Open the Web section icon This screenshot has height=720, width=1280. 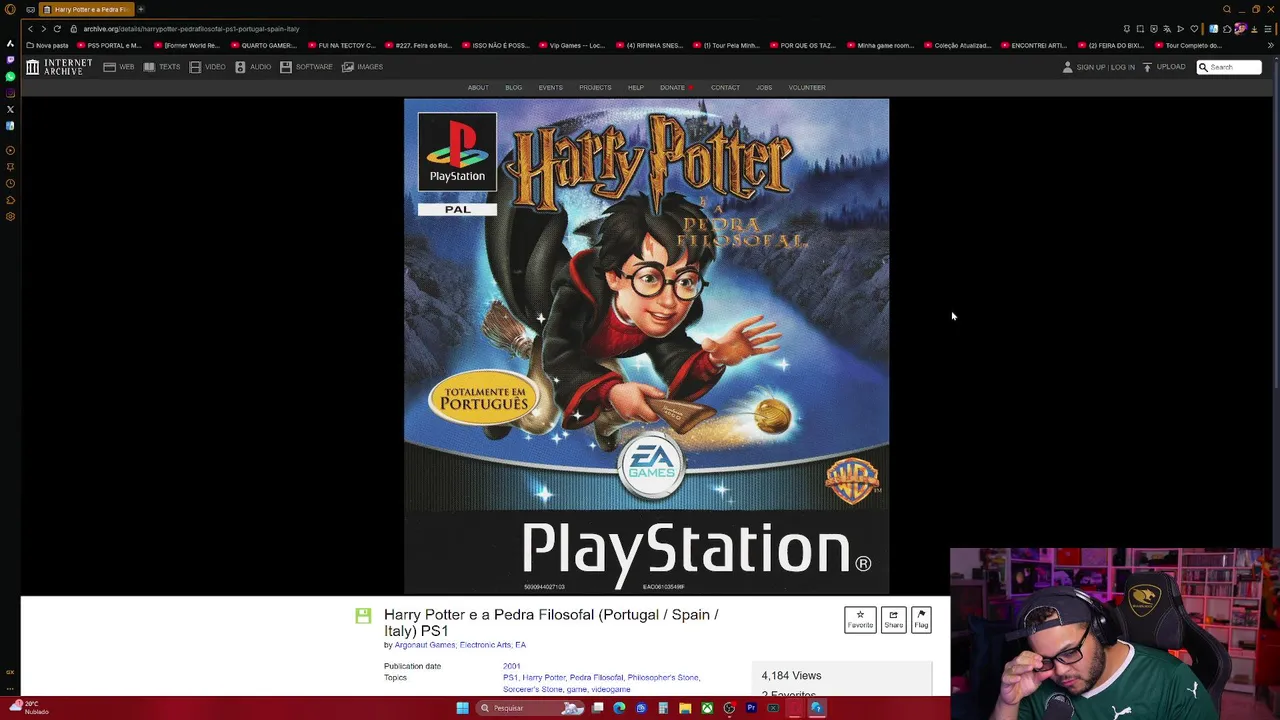[x=110, y=67]
